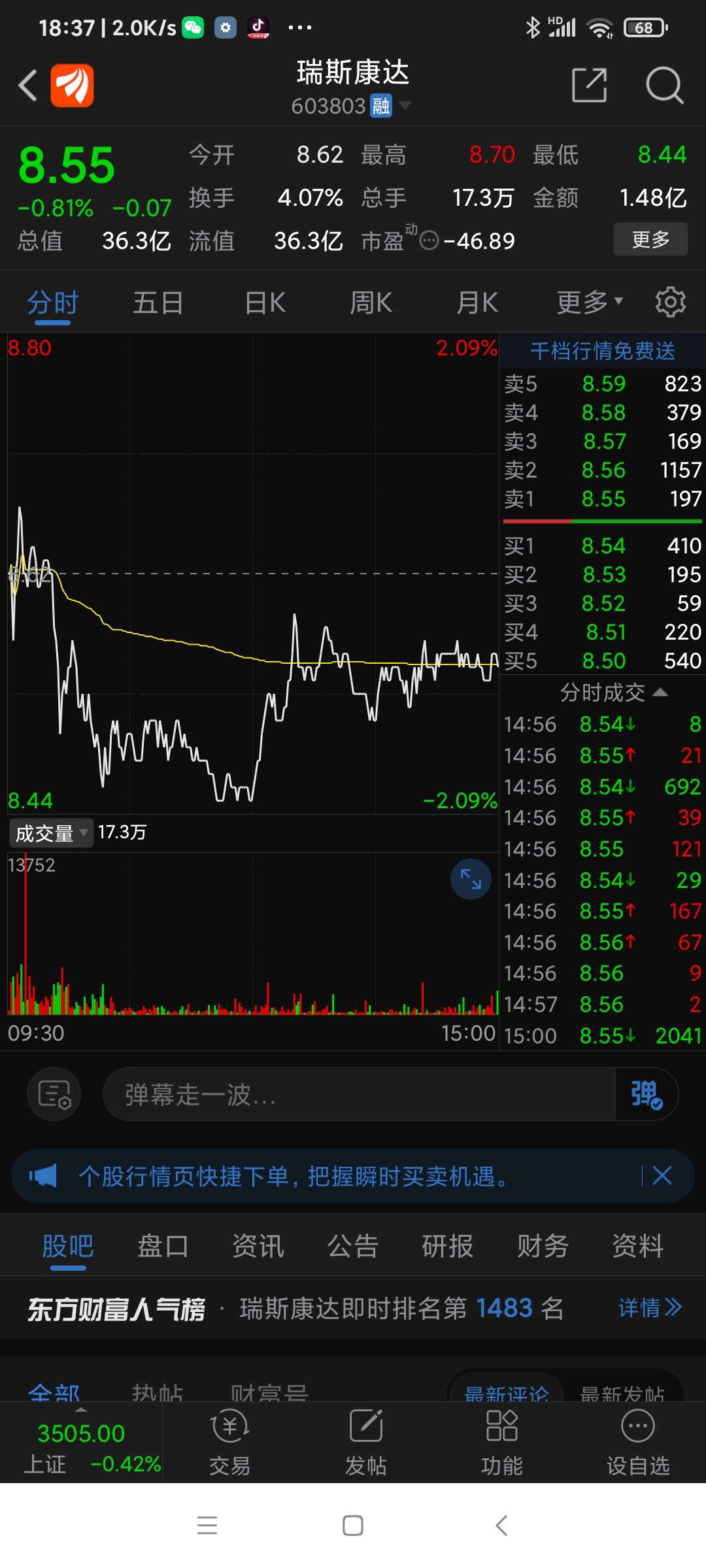Image resolution: width=706 pixels, height=1568 pixels.
Task: Close the quick-order banner
Action: coord(662,1175)
